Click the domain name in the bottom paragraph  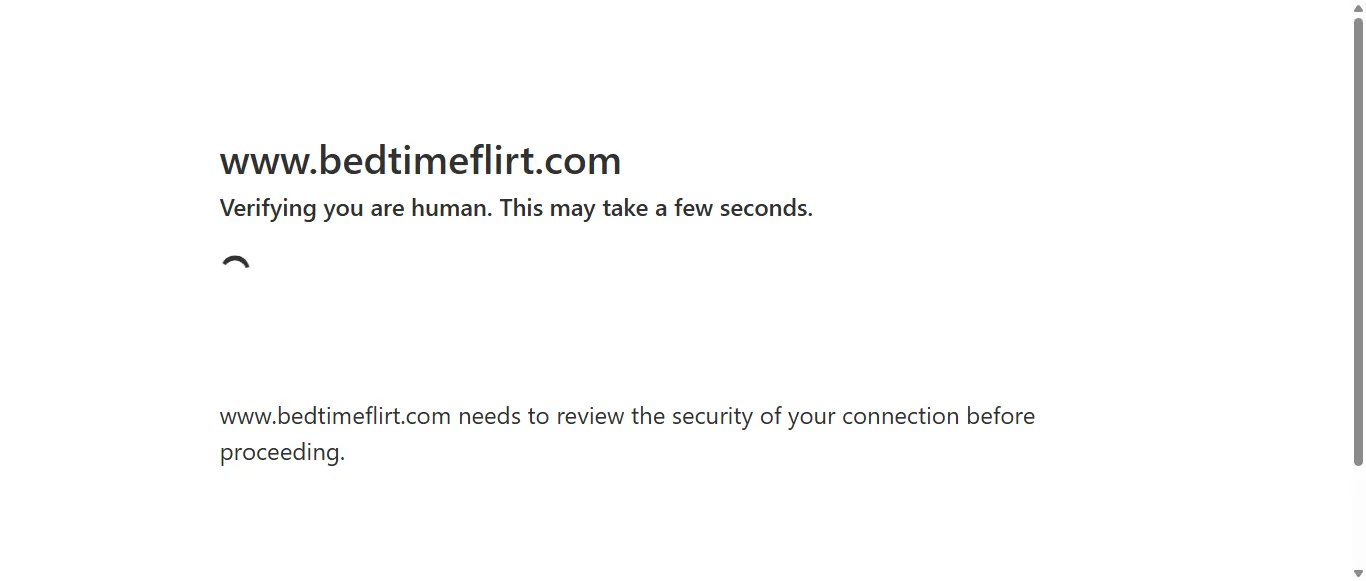[335, 416]
